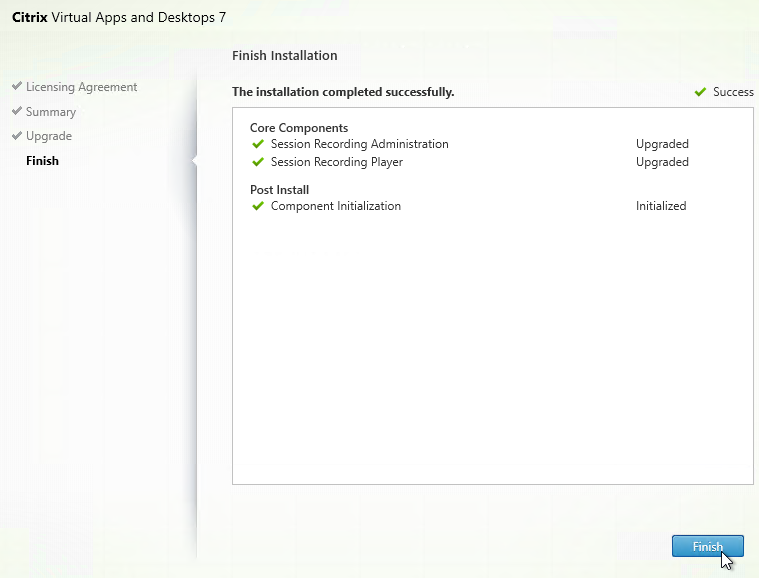Image resolution: width=759 pixels, height=578 pixels.
Task: Click the Post Install heading
Action: click(x=279, y=190)
